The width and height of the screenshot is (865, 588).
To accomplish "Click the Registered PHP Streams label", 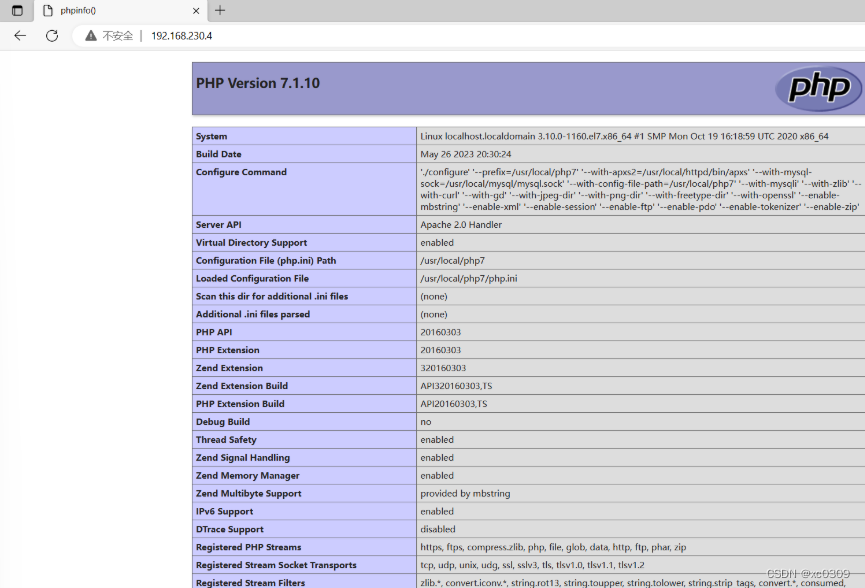I will point(249,547).
